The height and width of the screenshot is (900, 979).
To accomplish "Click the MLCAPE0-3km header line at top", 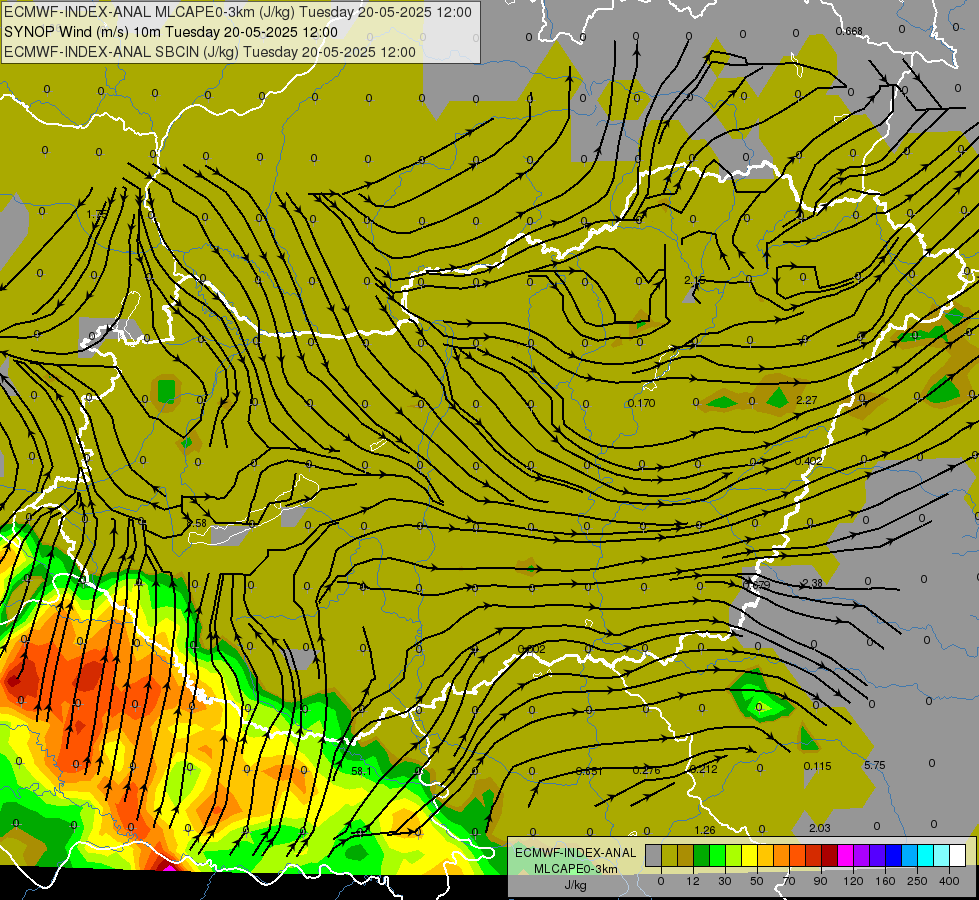I will 237,12.
